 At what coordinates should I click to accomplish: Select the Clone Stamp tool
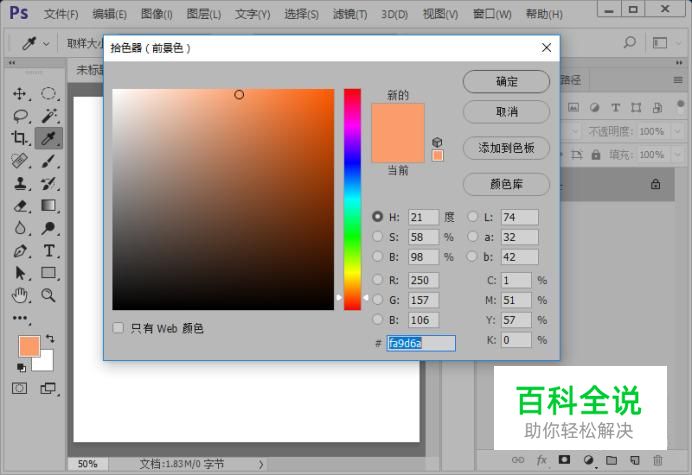pos(19,183)
